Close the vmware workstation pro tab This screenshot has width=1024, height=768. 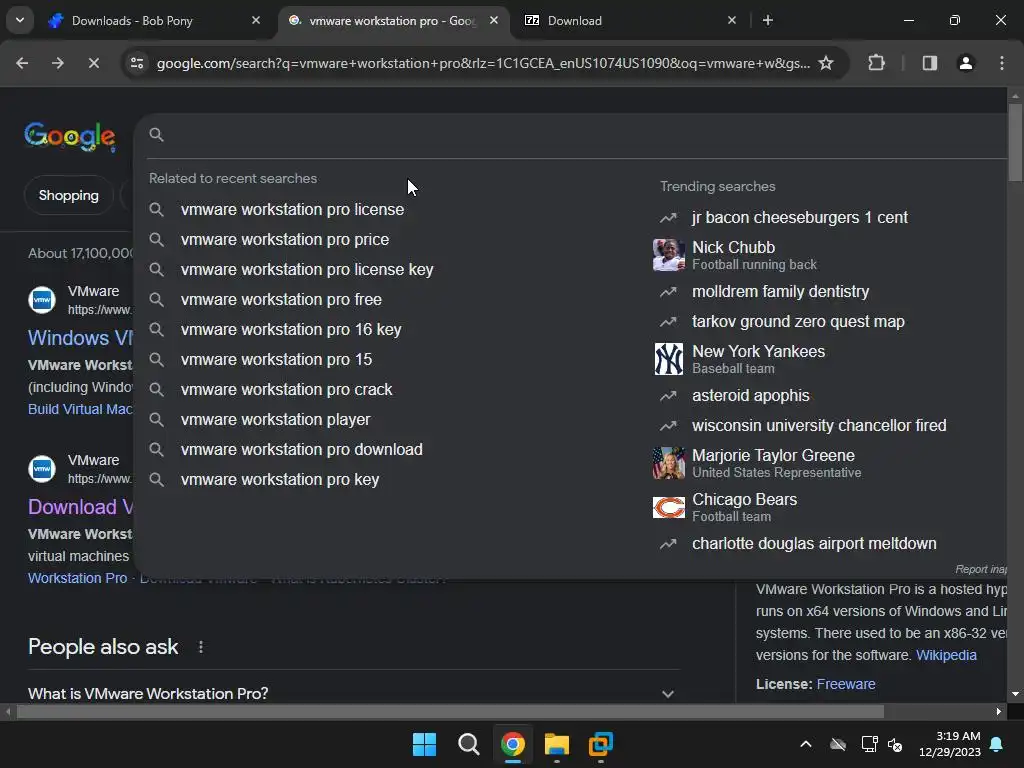pyautogui.click(x=494, y=20)
